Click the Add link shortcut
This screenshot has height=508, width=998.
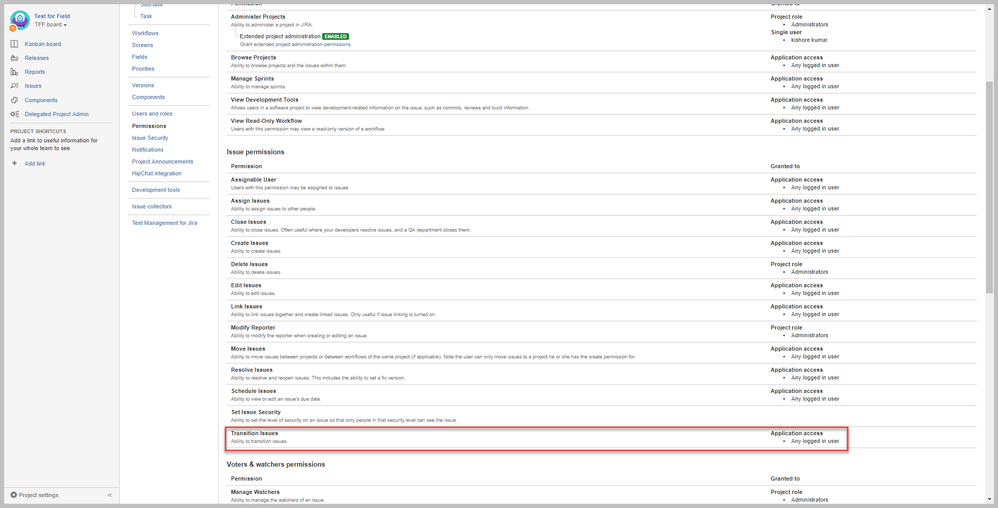(35, 164)
